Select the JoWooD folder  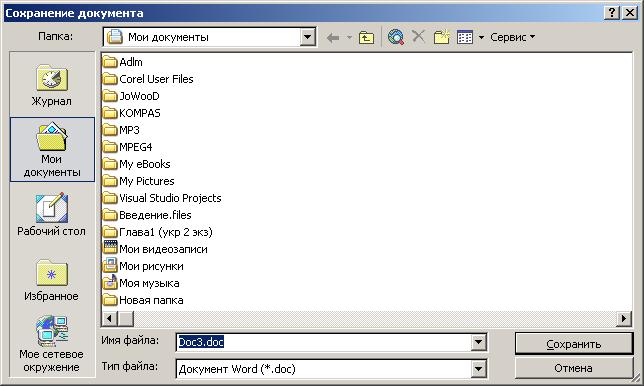pos(131,96)
